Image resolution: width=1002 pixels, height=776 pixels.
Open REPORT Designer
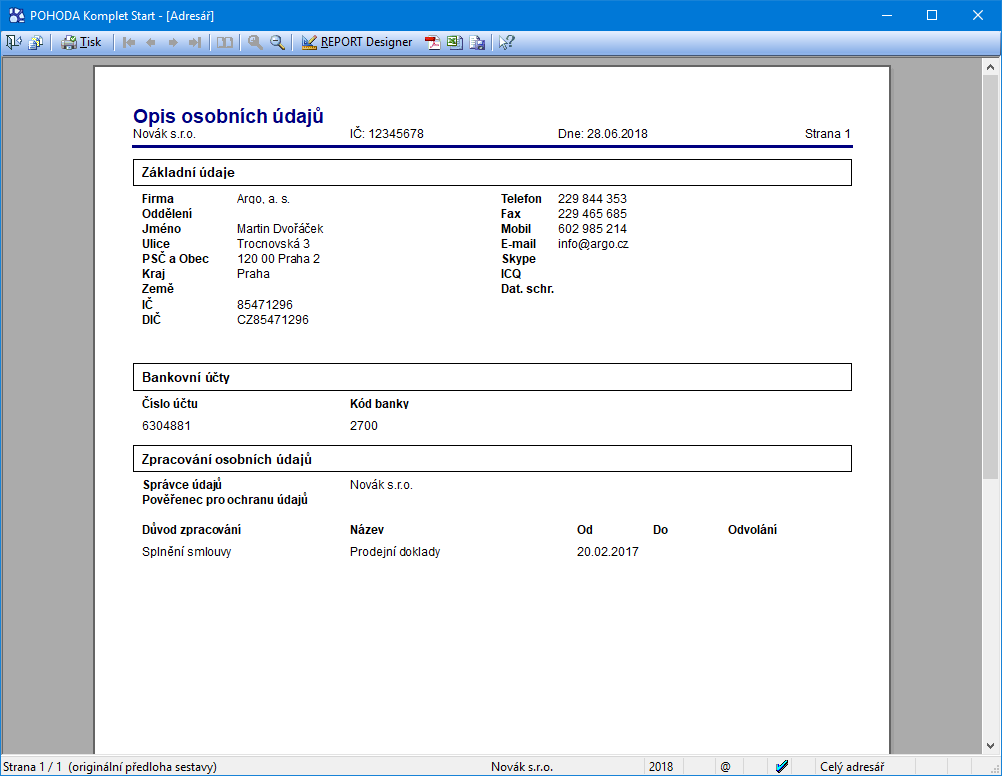tap(357, 42)
